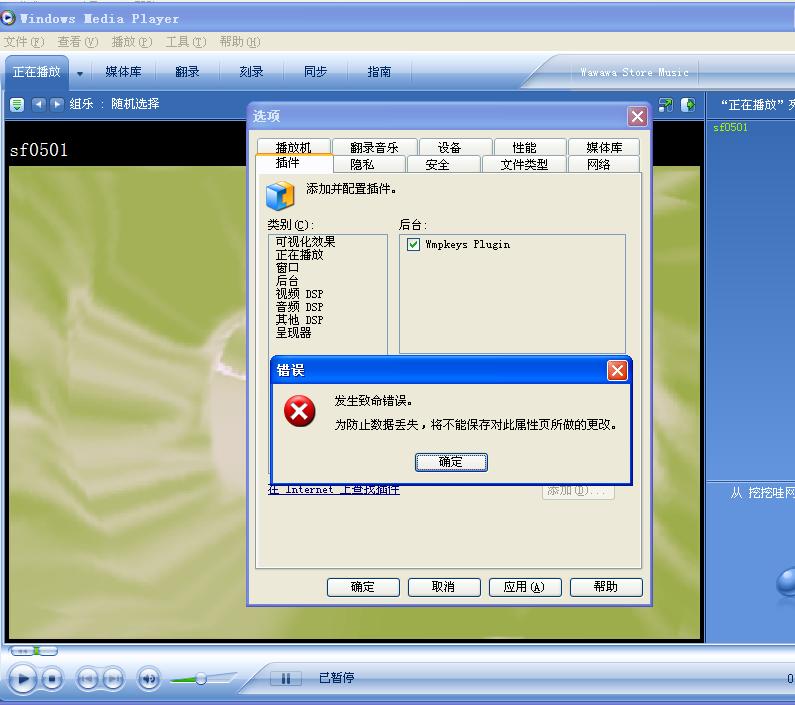Open the 查看(V) menu
The width and height of the screenshot is (795, 705).
coord(78,42)
